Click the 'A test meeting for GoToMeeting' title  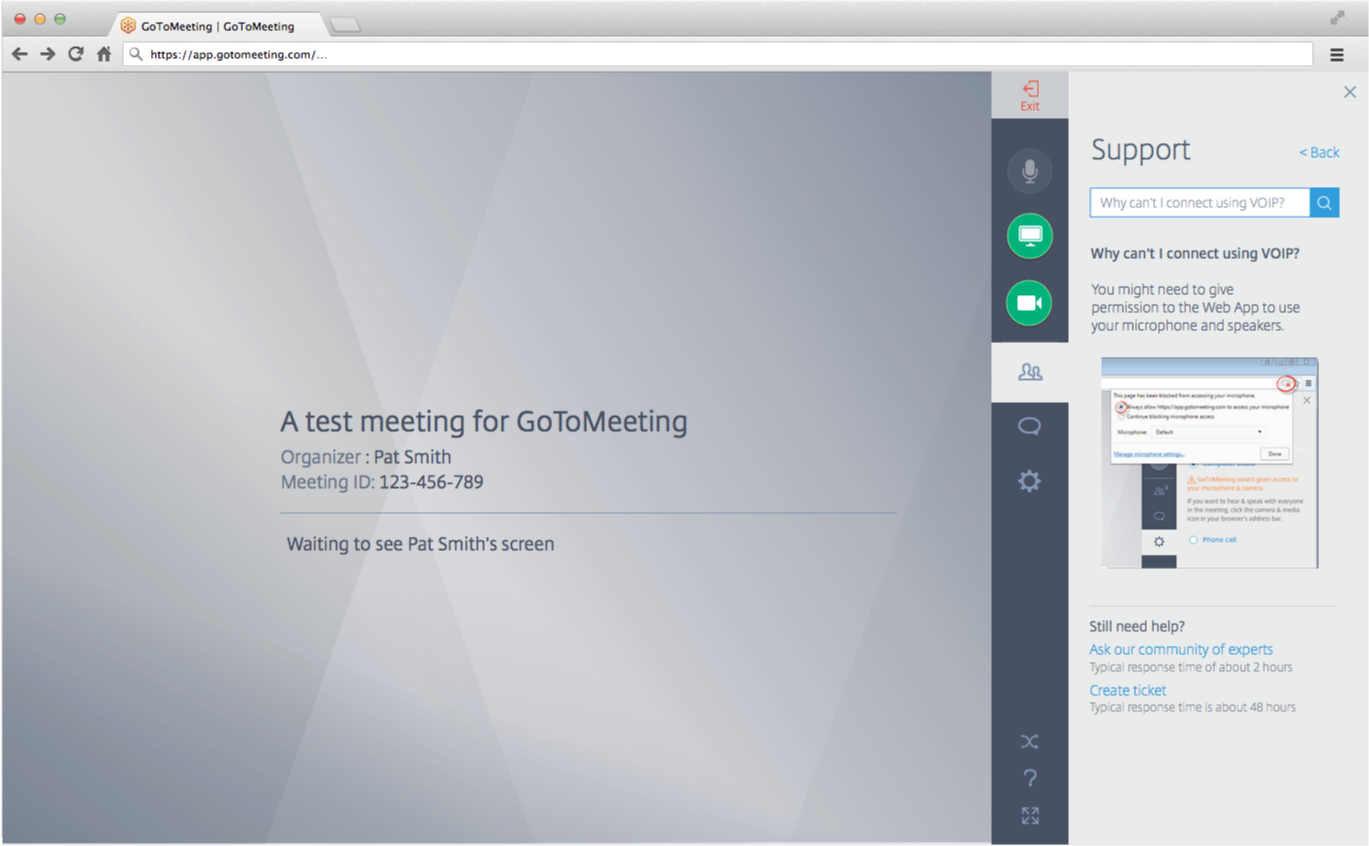(x=484, y=421)
